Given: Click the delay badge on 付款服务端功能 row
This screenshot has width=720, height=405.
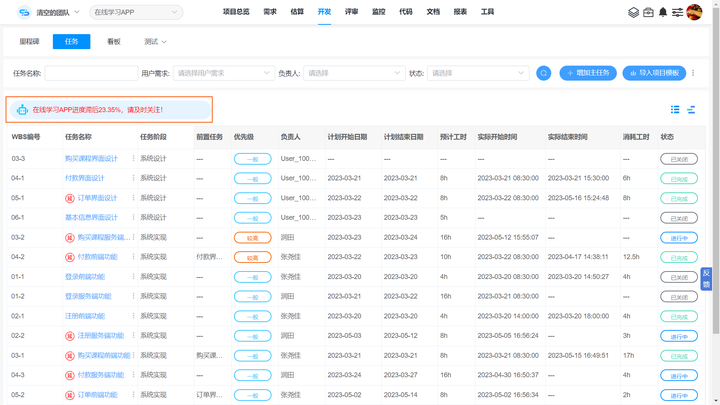Looking at the screenshot, I should pyautogui.click(x=70, y=375).
